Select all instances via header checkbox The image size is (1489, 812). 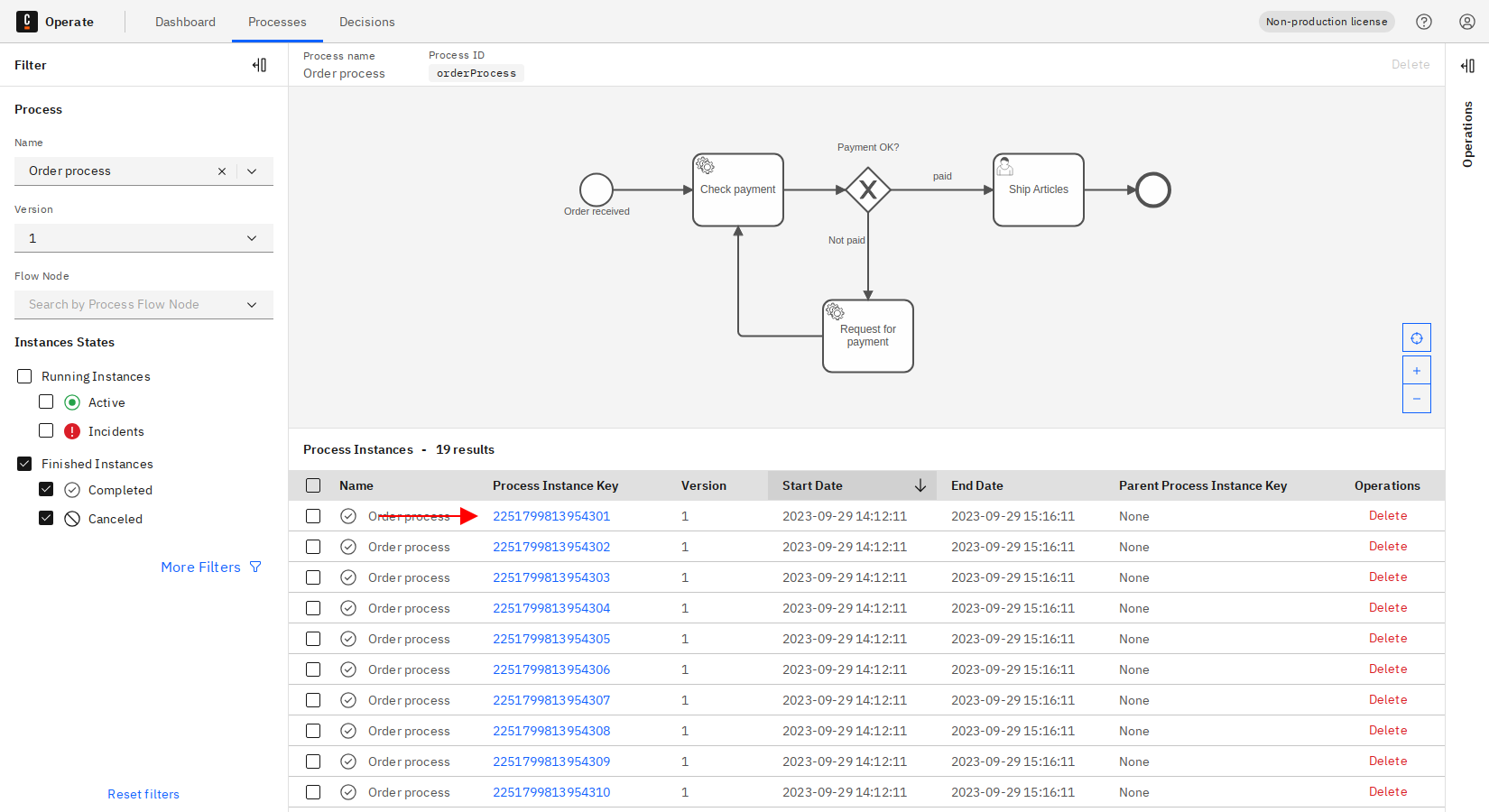coord(313,484)
